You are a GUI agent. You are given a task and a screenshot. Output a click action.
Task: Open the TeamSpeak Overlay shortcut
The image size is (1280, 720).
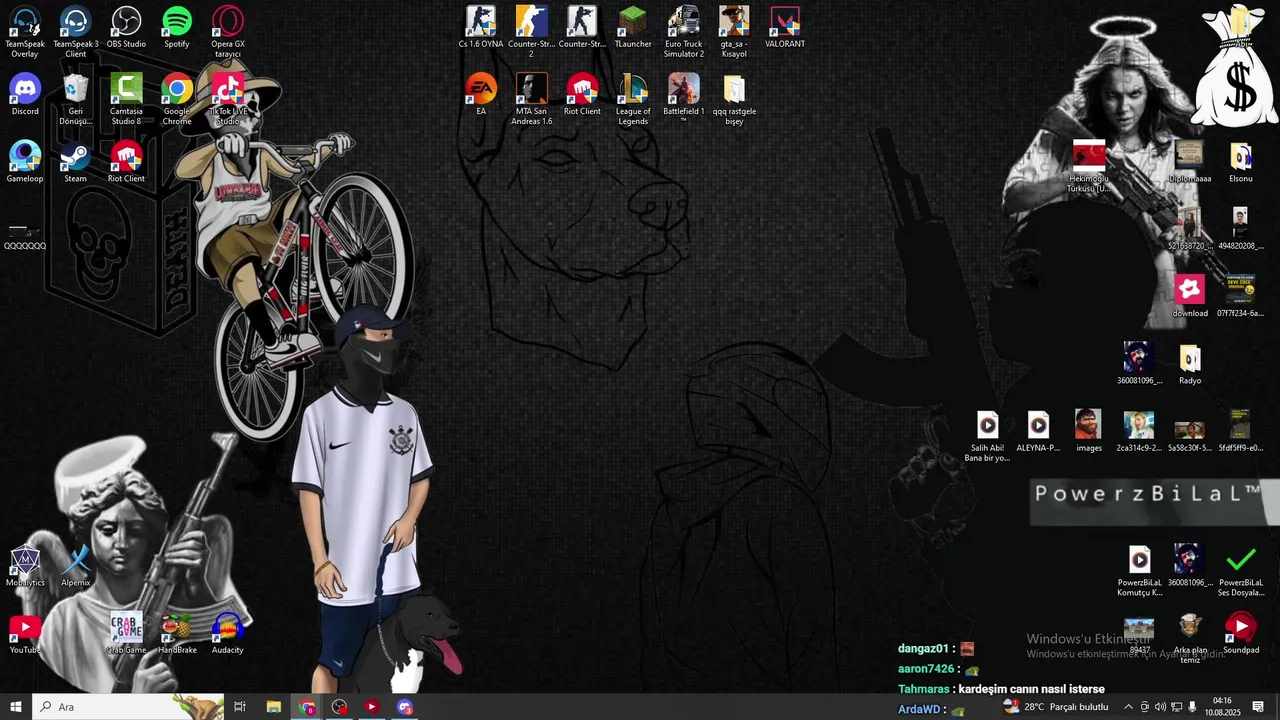25,32
